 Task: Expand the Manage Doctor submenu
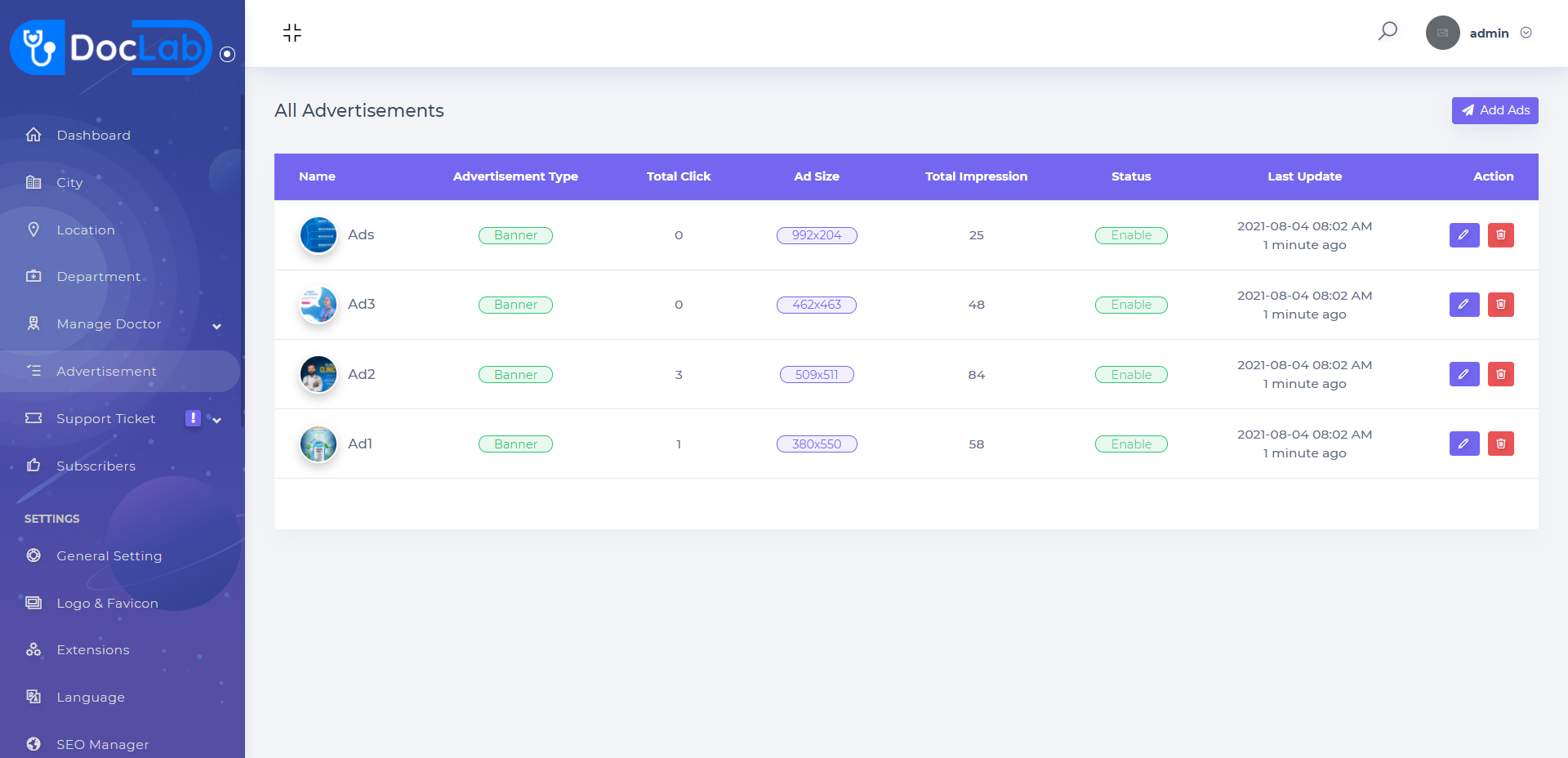click(216, 326)
